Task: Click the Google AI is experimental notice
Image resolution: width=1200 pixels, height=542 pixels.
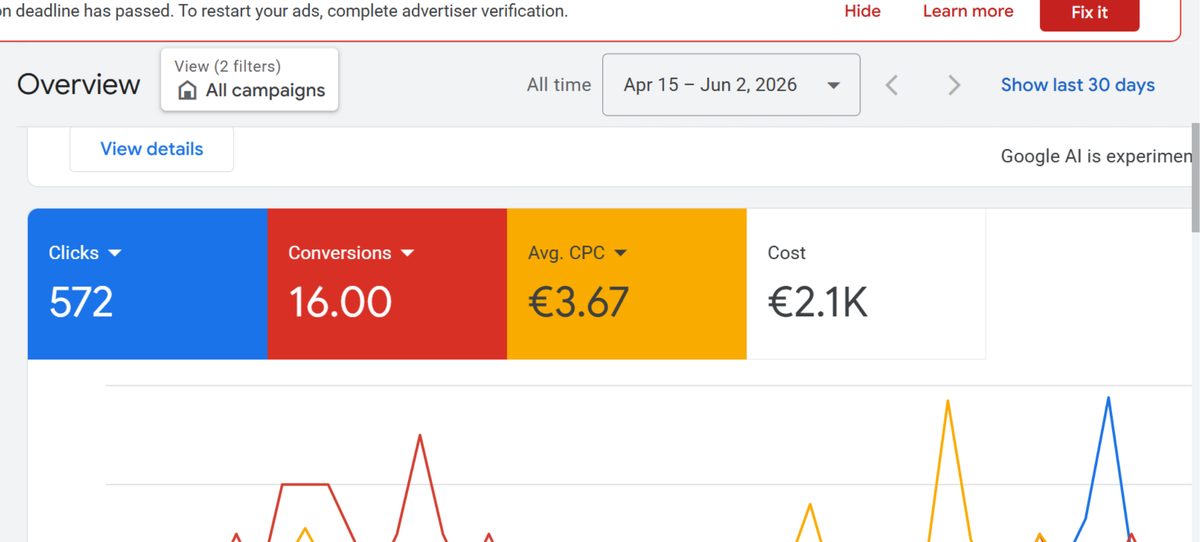Action: (x=1097, y=156)
